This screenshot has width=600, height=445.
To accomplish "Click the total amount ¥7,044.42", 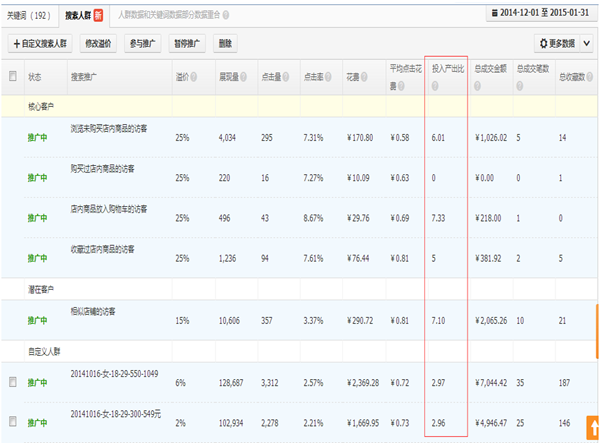I will pos(491,383).
